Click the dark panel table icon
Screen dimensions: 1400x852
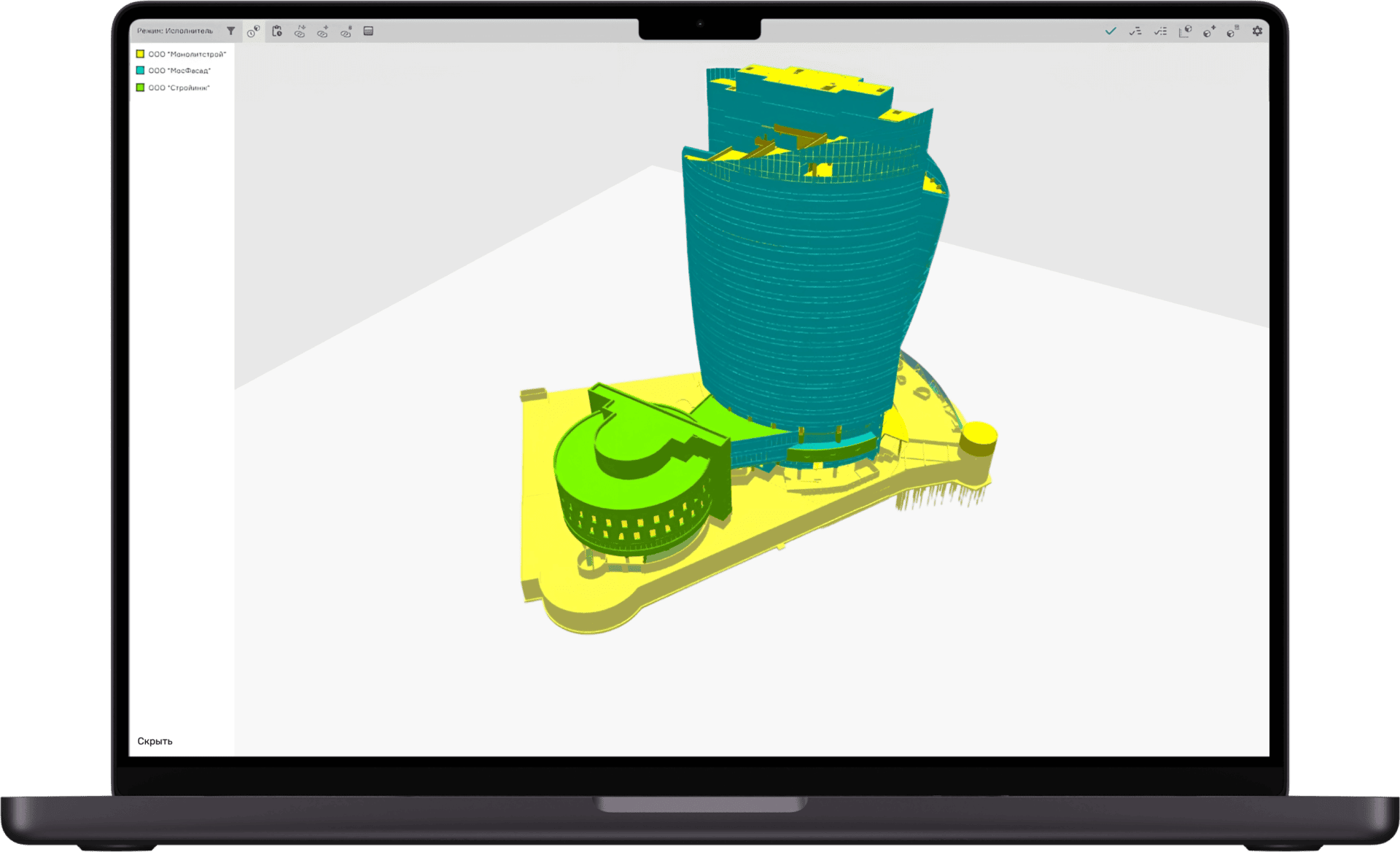pyautogui.click(x=368, y=31)
